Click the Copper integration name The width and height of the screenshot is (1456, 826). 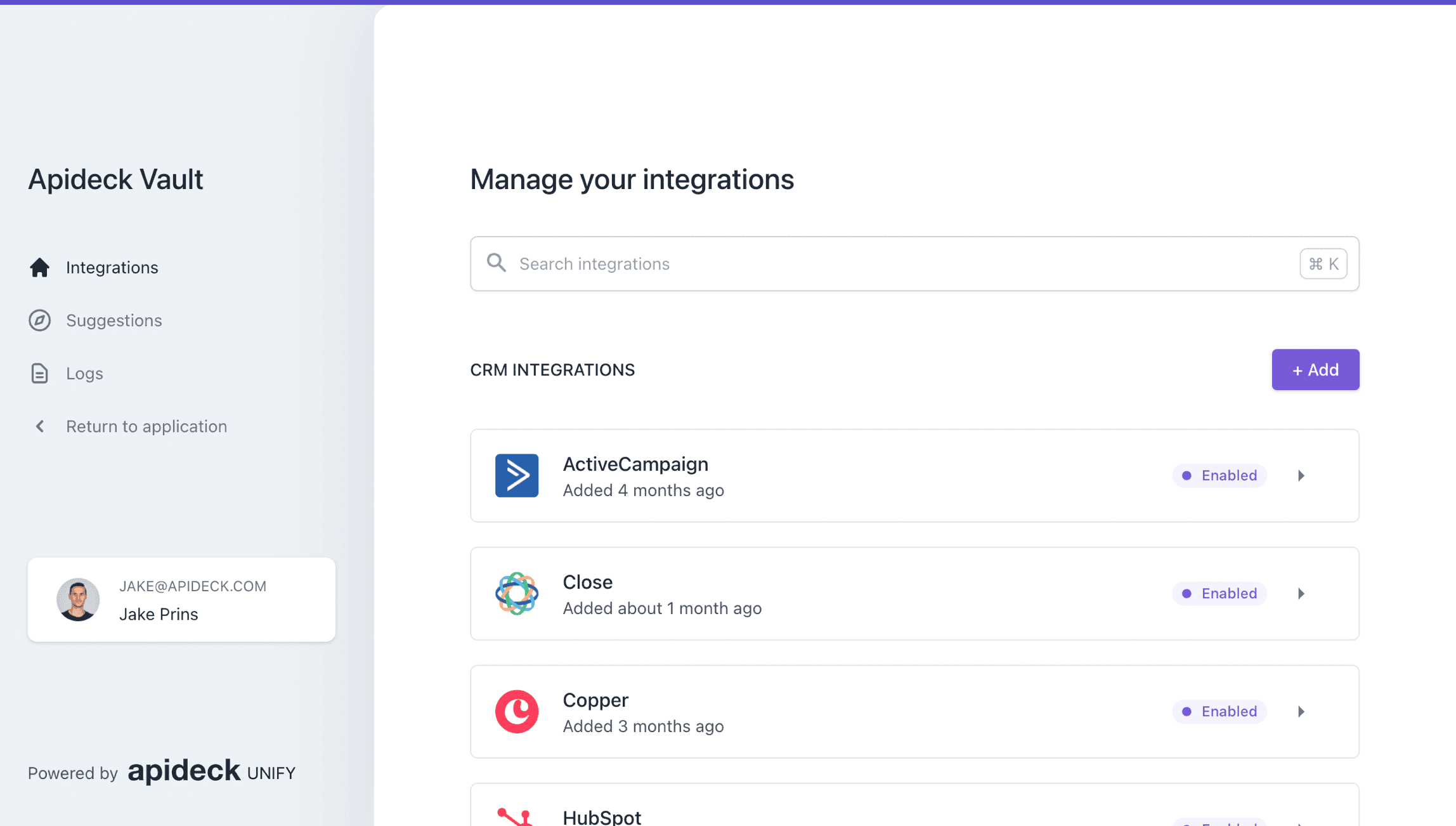click(595, 700)
